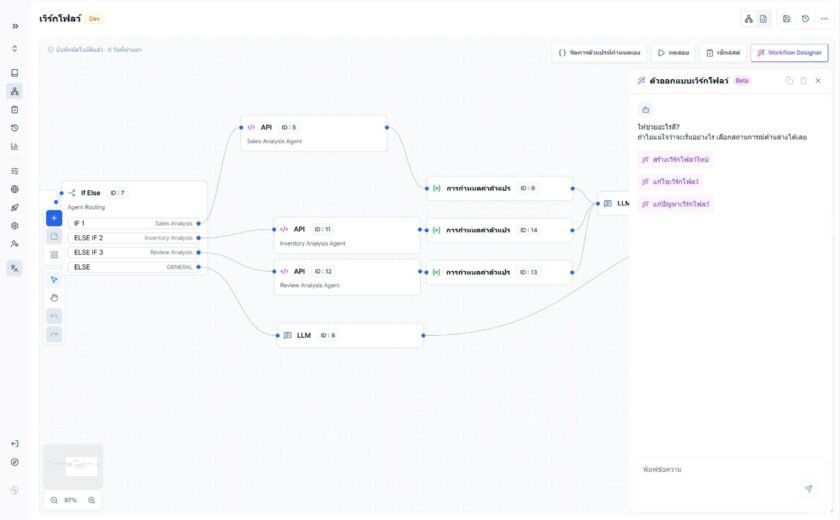Screen dimensions: 840x520
Task: Close the Workflow Designer panel
Action: tap(818, 81)
